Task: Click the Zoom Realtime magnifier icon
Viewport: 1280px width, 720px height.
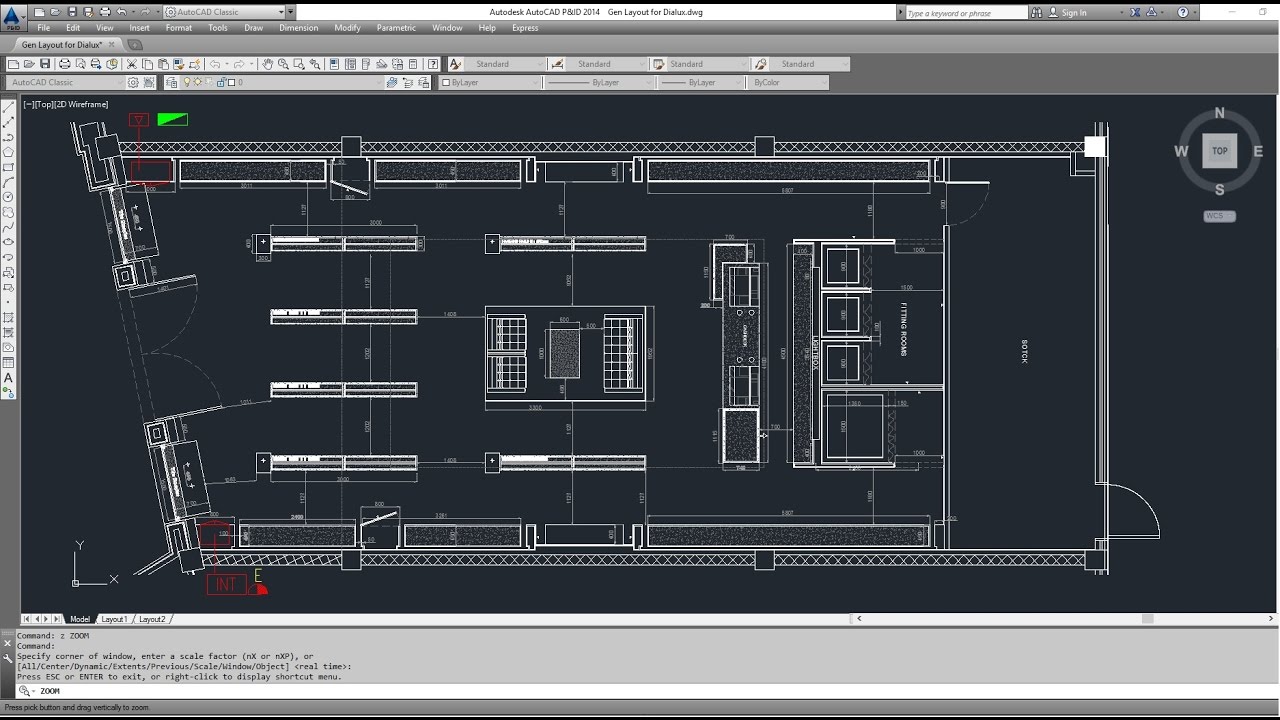Action: click(284, 64)
